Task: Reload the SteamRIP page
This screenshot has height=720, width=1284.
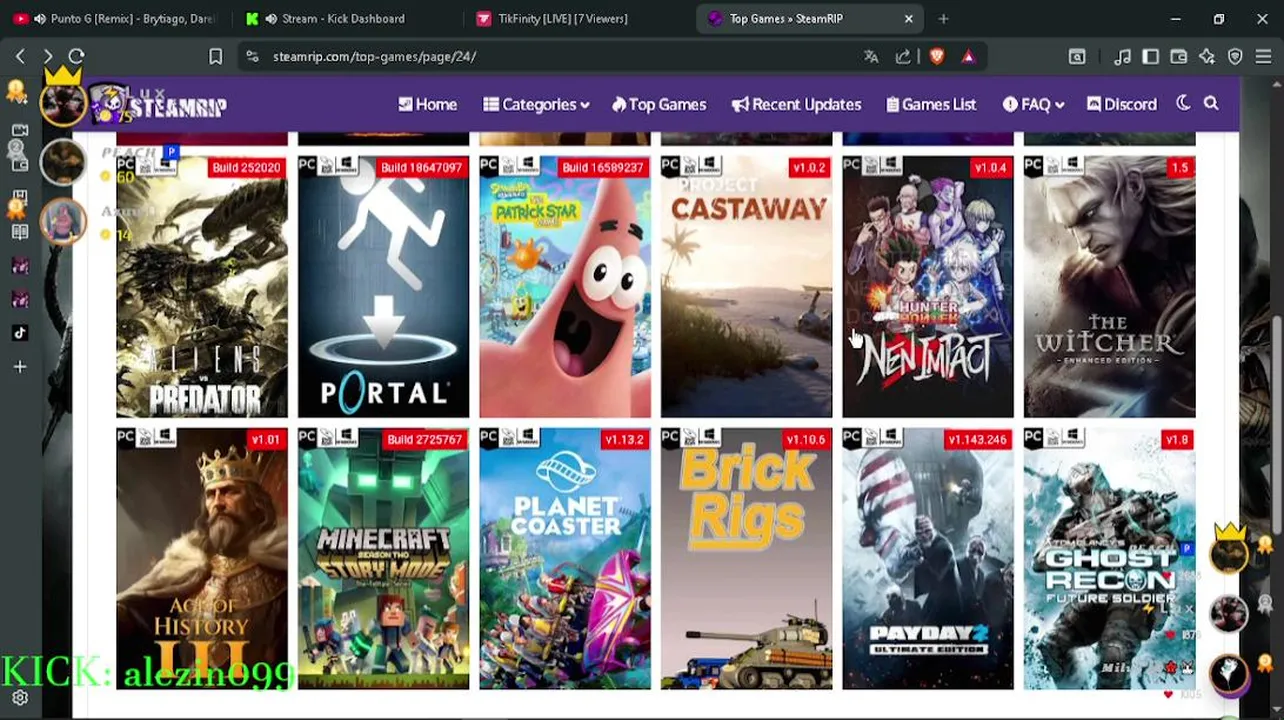Action: click(x=77, y=57)
